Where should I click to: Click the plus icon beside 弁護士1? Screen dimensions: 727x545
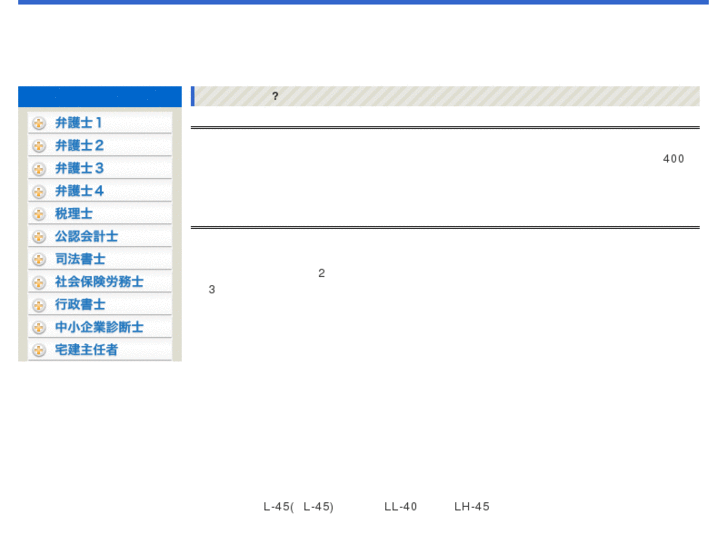coord(39,123)
